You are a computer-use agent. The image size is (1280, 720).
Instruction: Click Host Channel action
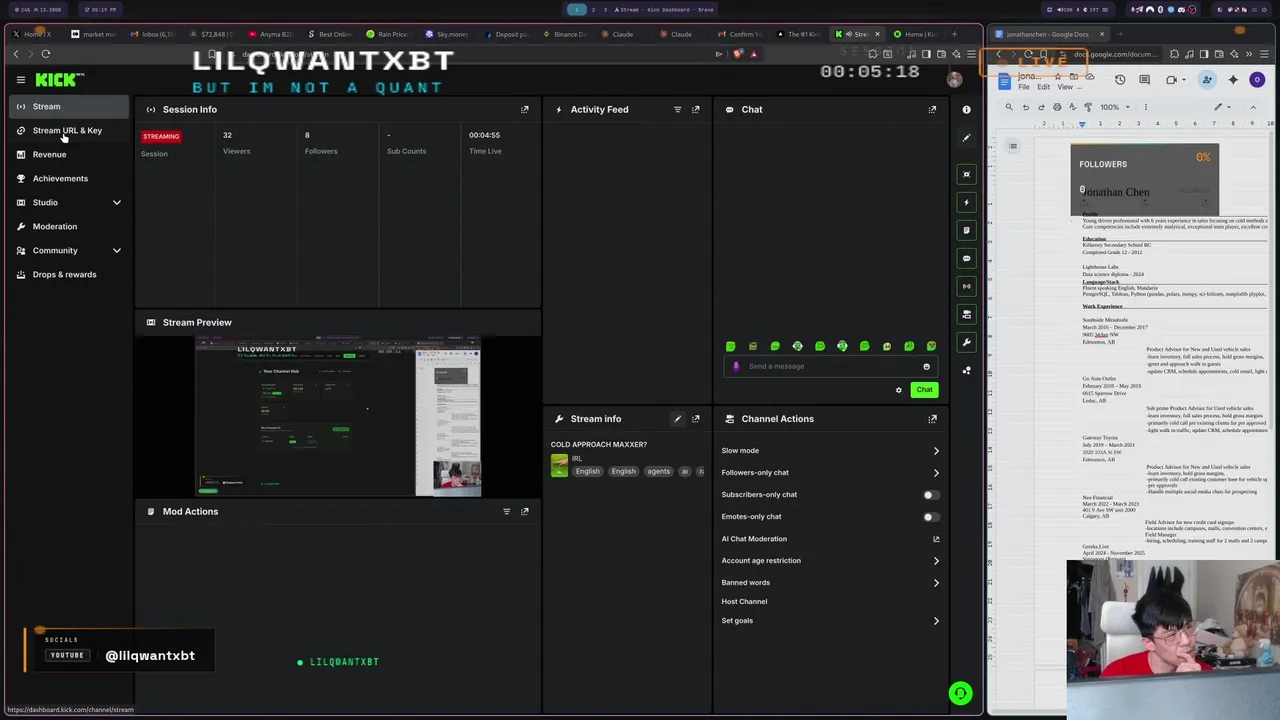pos(744,602)
